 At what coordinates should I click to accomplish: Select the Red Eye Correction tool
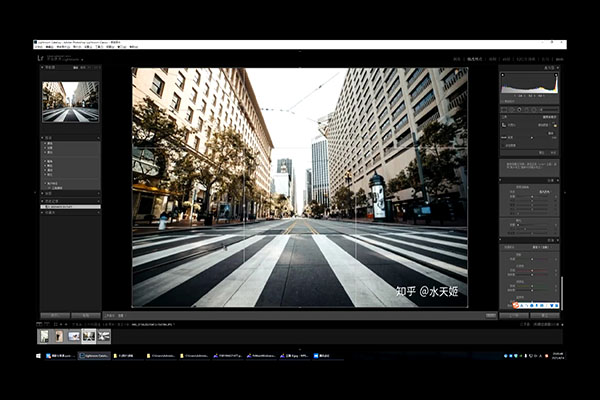coord(519,110)
